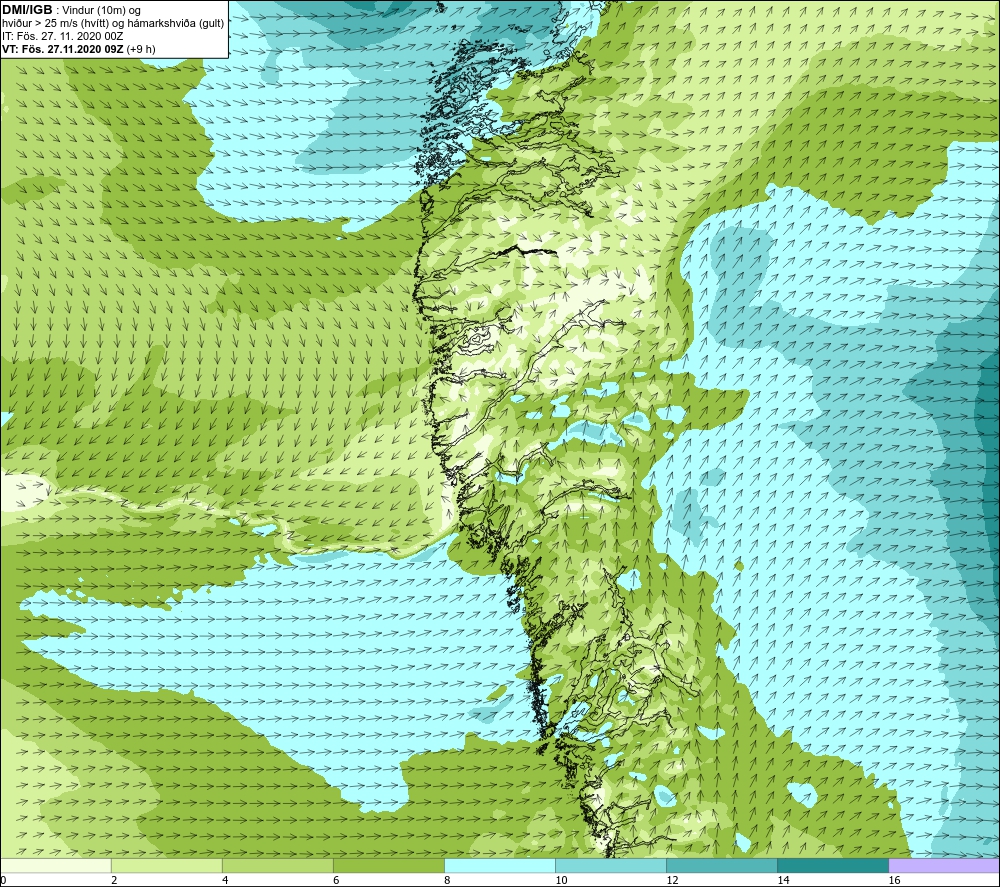Click the legend tick label '8'
The width and height of the screenshot is (1000, 887).
point(447,880)
